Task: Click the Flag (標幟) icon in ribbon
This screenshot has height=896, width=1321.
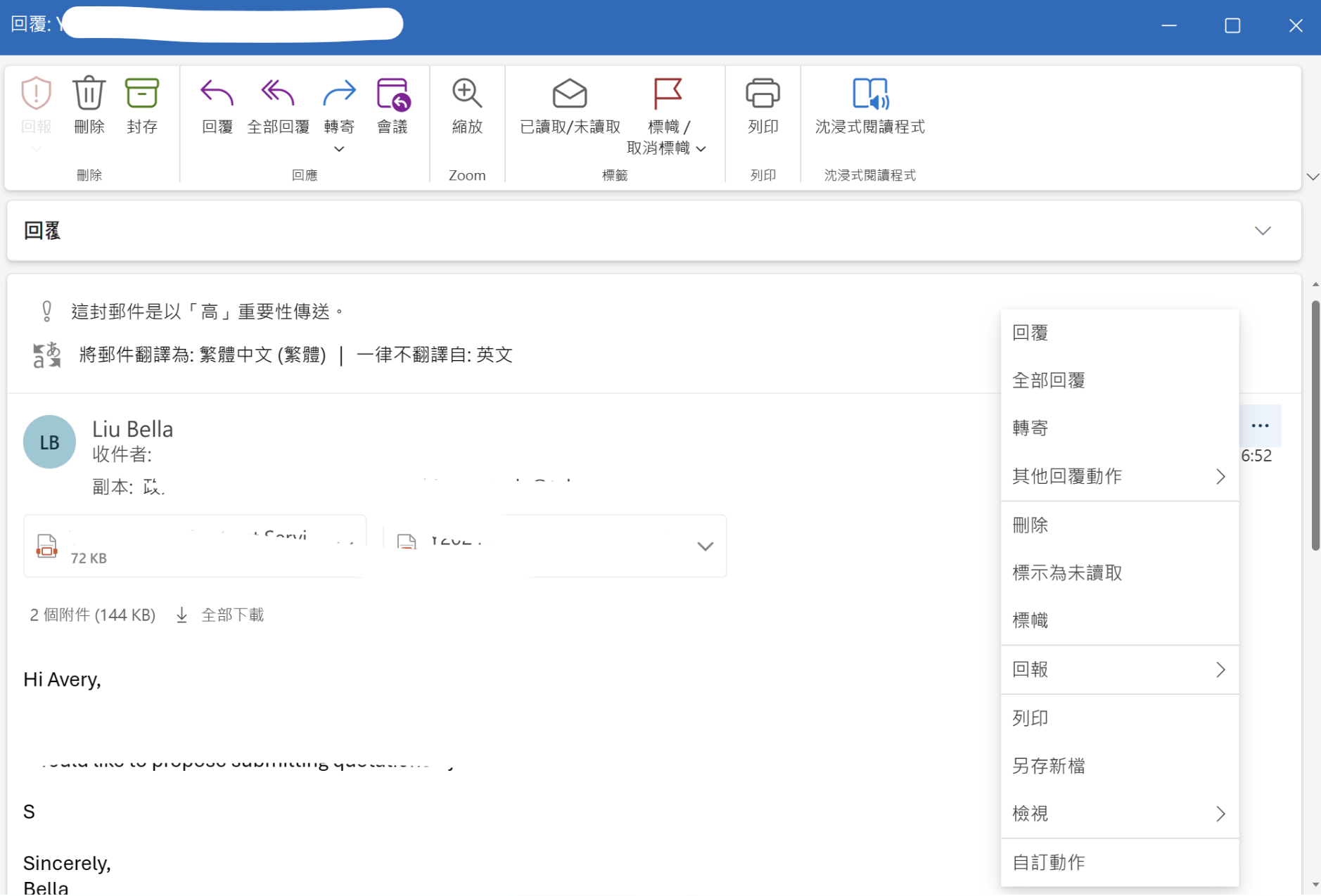Action: click(x=667, y=94)
